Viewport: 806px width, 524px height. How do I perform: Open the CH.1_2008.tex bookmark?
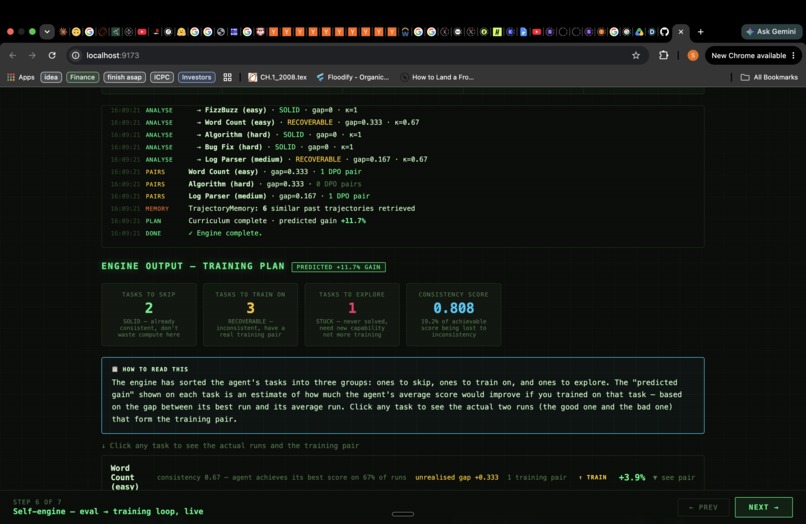point(278,77)
